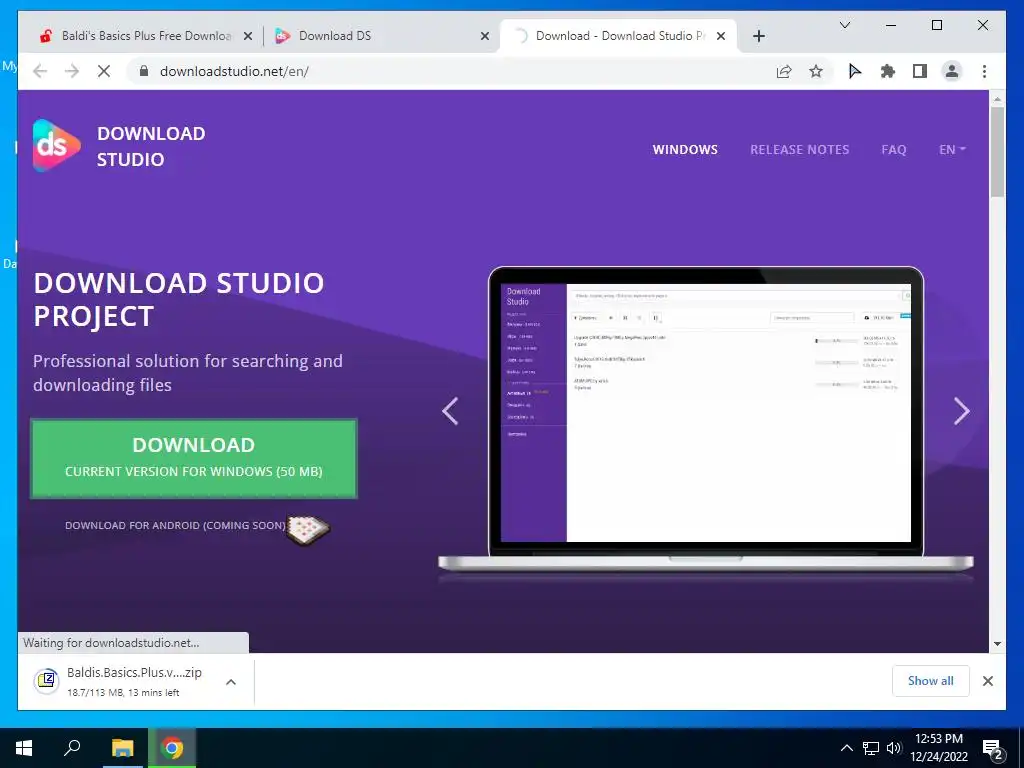Show hidden system tray icons
The height and width of the screenshot is (768, 1024).
coord(846,748)
